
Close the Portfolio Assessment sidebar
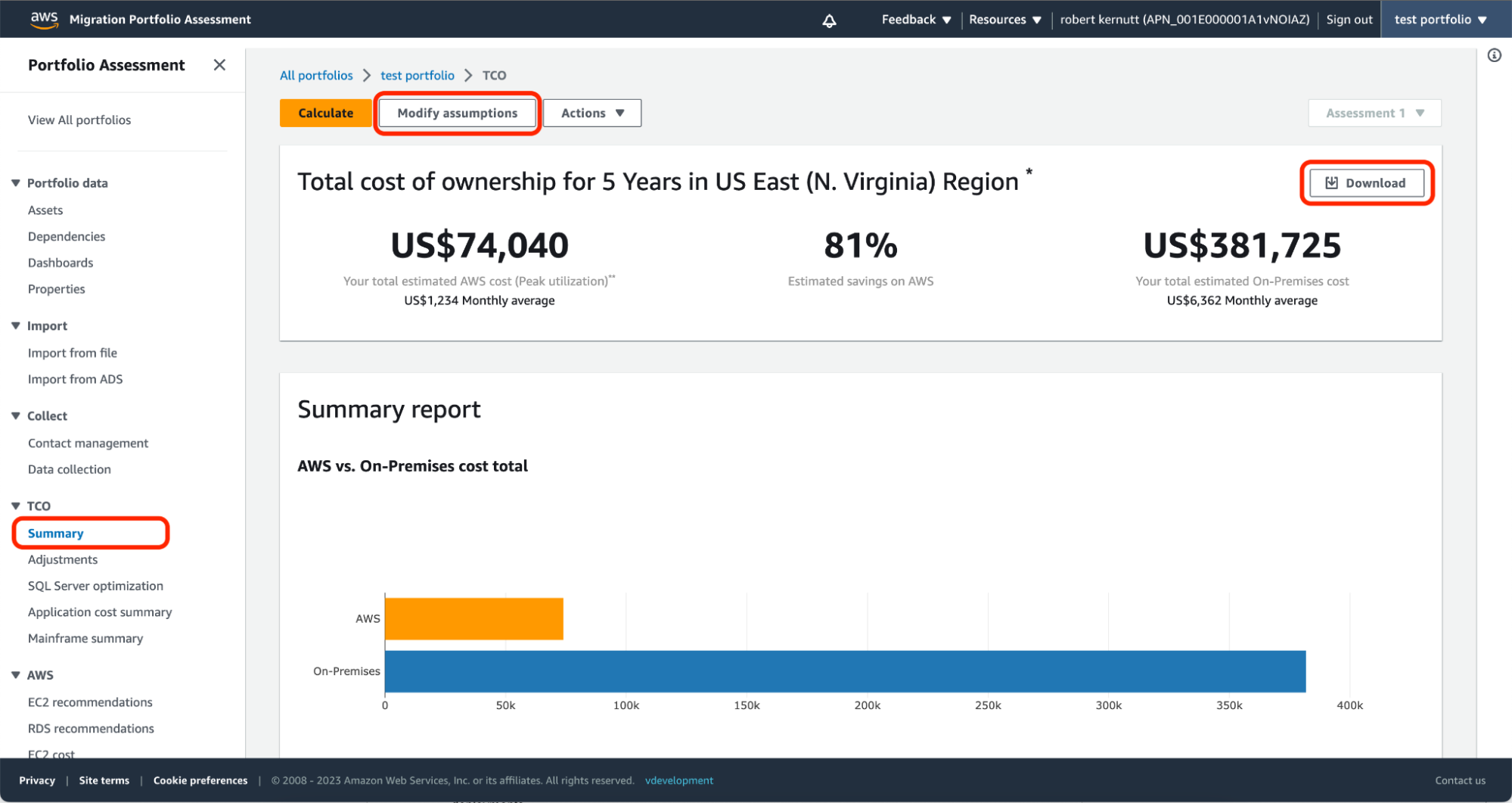coord(219,65)
